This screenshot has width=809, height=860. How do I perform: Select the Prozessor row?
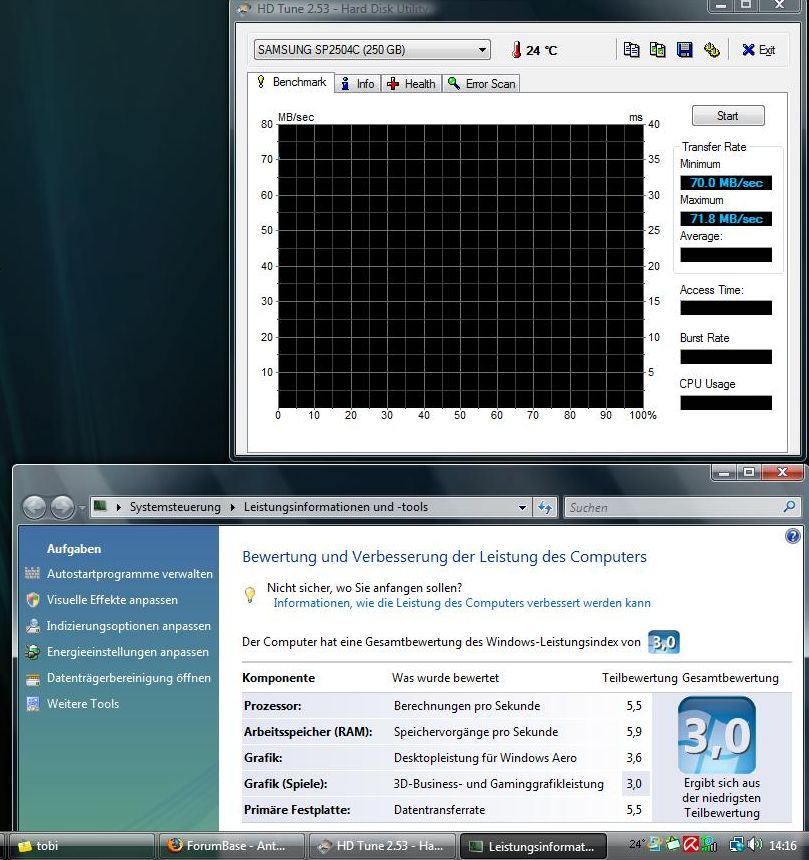pos(446,706)
